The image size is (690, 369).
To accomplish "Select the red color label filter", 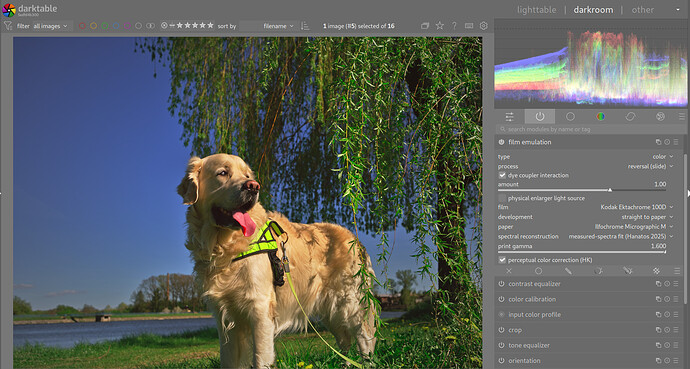I will [82, 26].
